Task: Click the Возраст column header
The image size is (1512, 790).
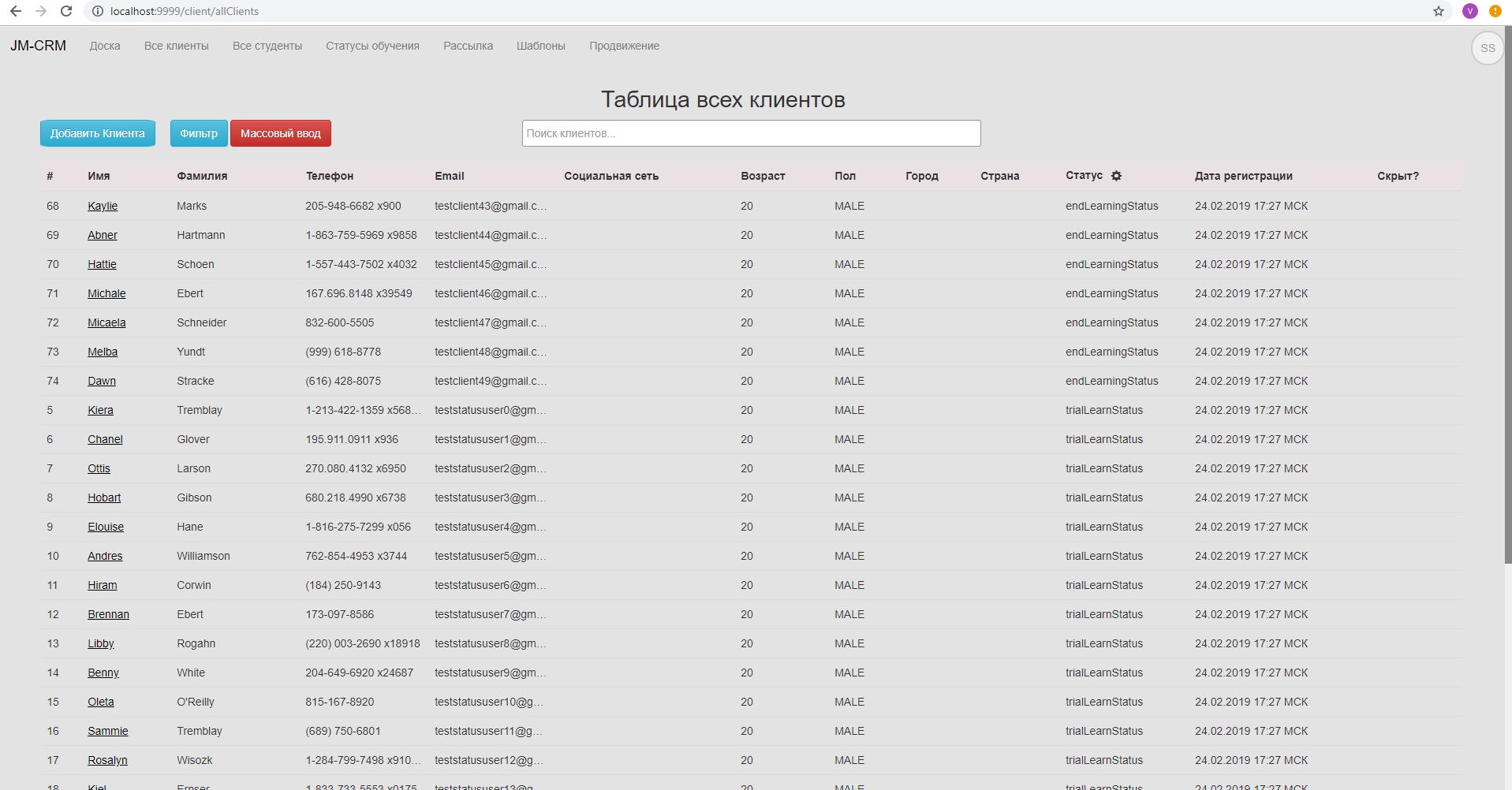Action: point(763,176)
